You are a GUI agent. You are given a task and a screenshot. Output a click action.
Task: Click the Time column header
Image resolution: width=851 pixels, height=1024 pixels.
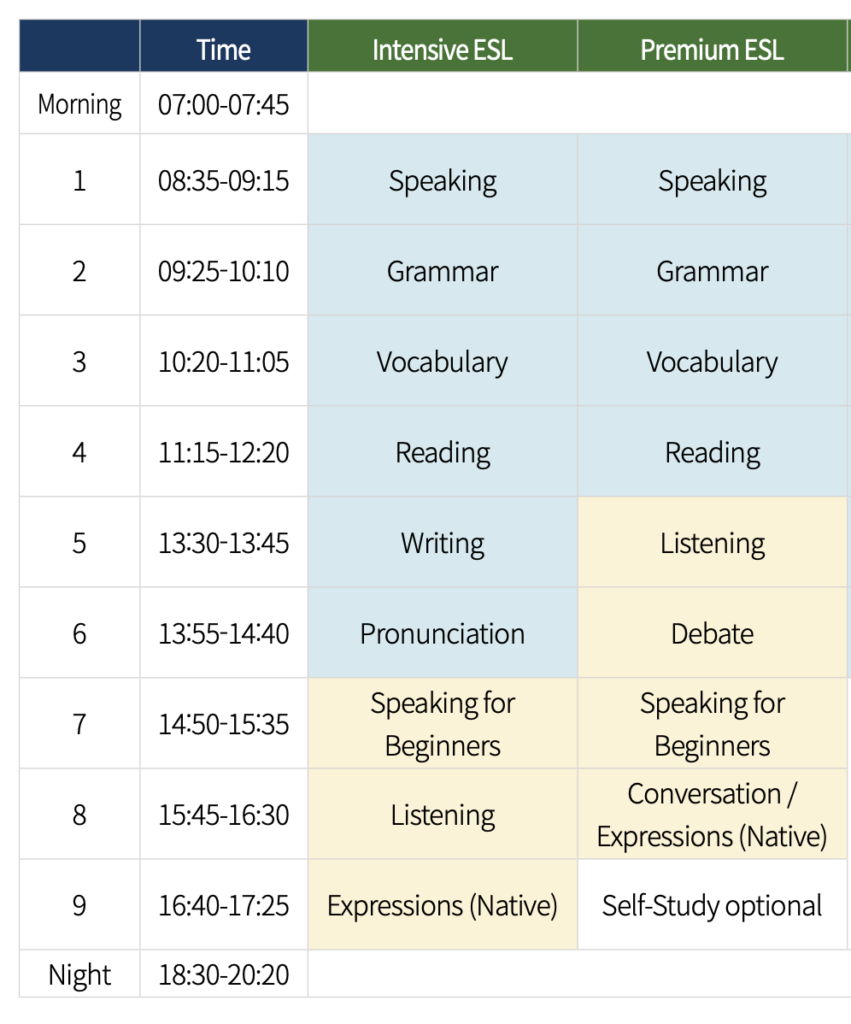click(224, 50)
